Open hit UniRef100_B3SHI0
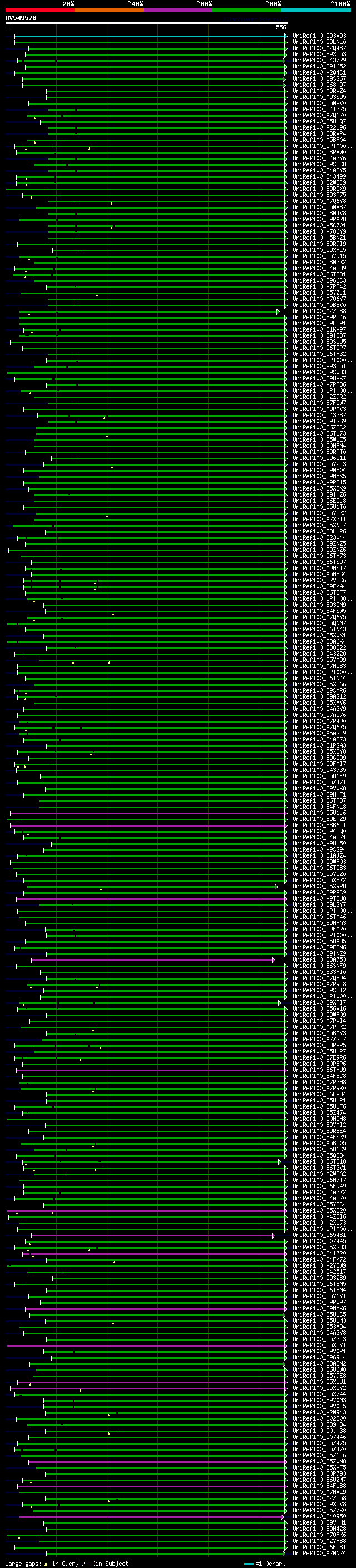 coord(319,972)
